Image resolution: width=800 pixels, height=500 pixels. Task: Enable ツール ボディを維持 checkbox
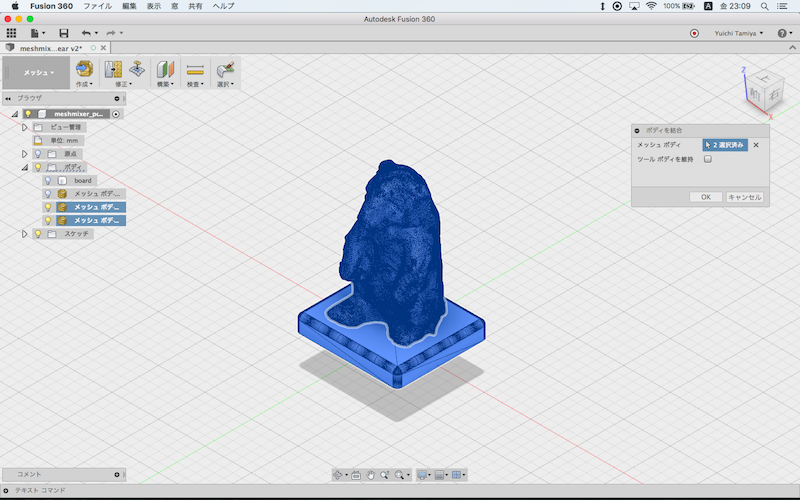(x=708, y=159)
